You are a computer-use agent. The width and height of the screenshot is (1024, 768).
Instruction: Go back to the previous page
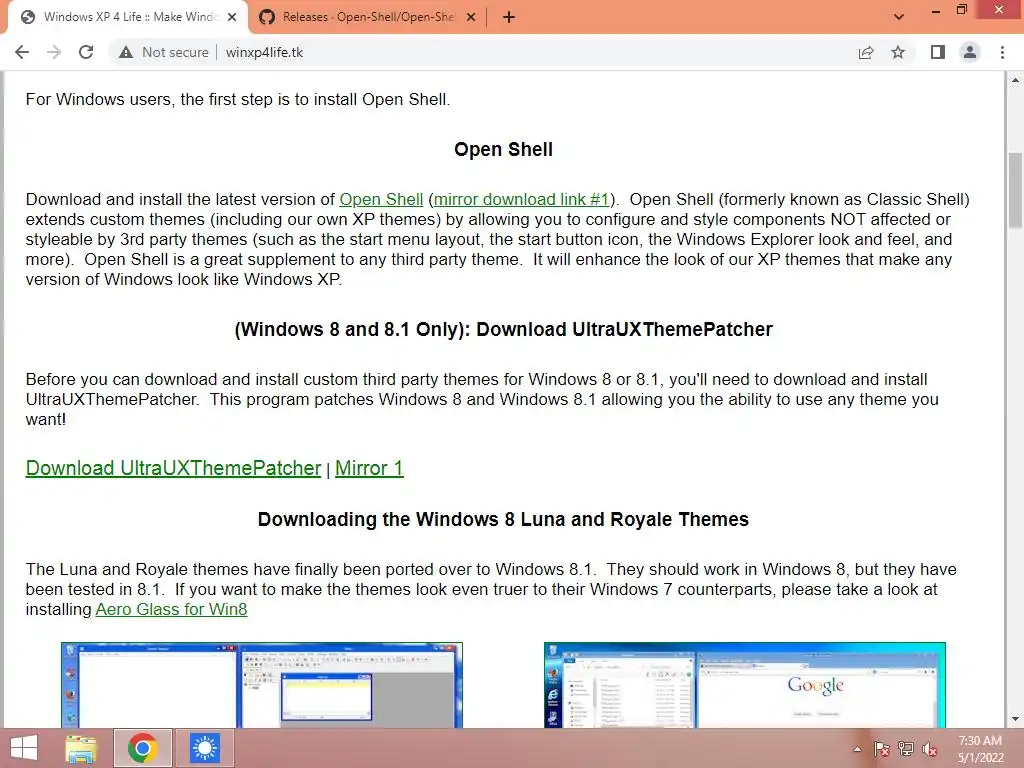click(22, 52)
